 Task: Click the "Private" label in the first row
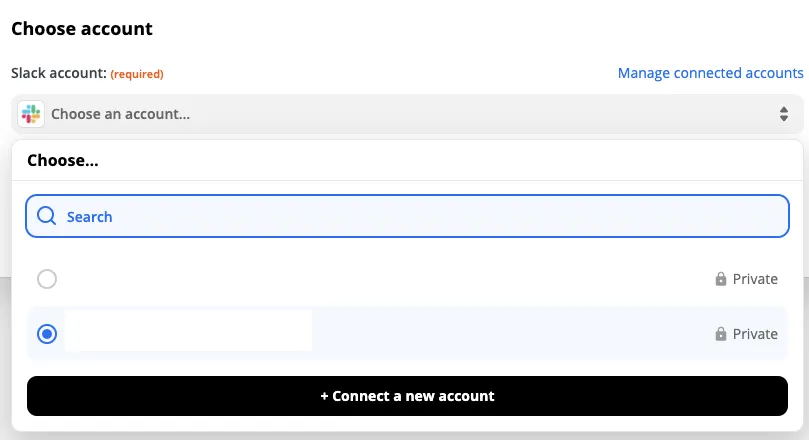click(755, 280)
